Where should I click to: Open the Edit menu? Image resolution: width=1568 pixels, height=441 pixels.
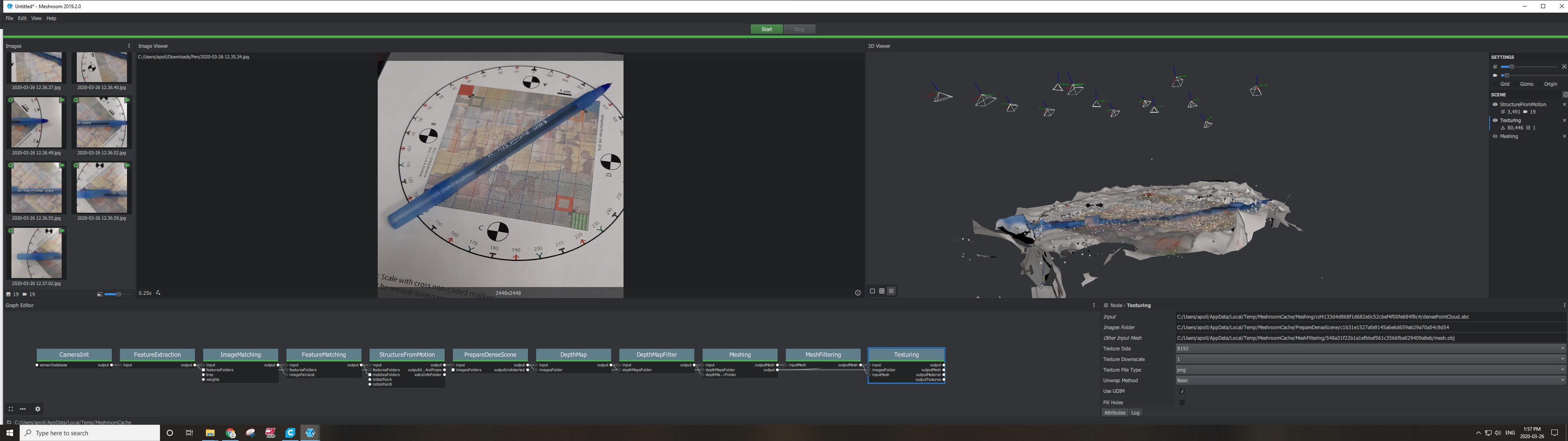(x=22, y=18)
